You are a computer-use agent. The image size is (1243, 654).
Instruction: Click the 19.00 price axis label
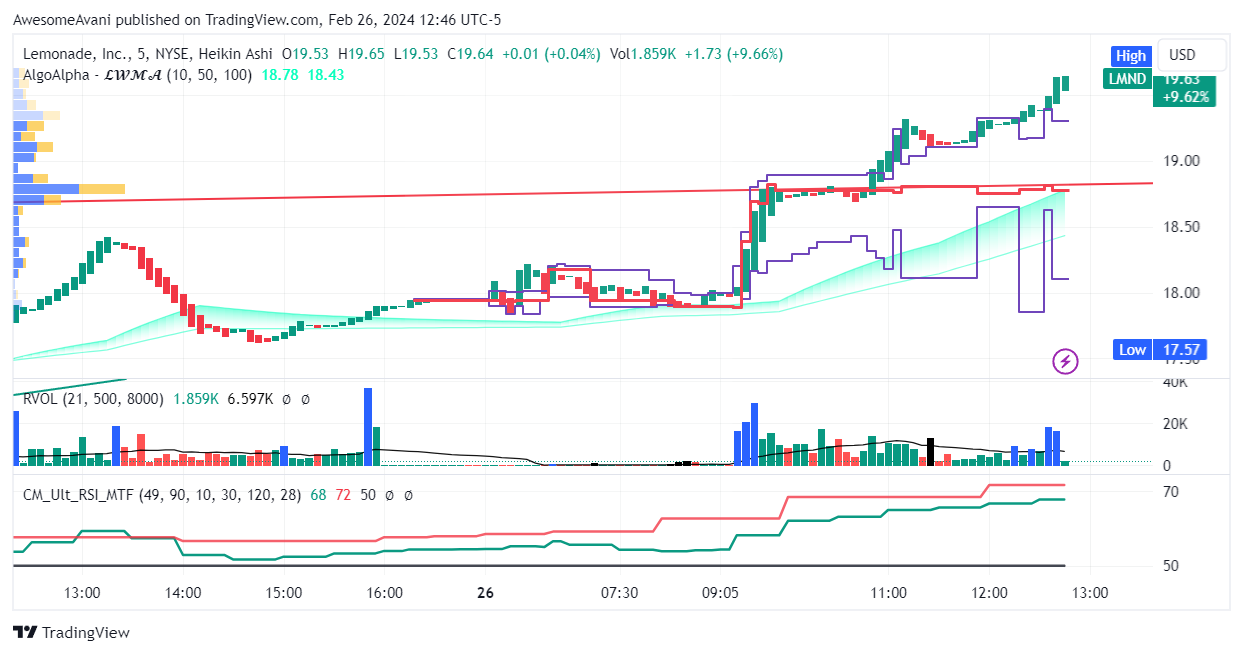point(1179,160)
